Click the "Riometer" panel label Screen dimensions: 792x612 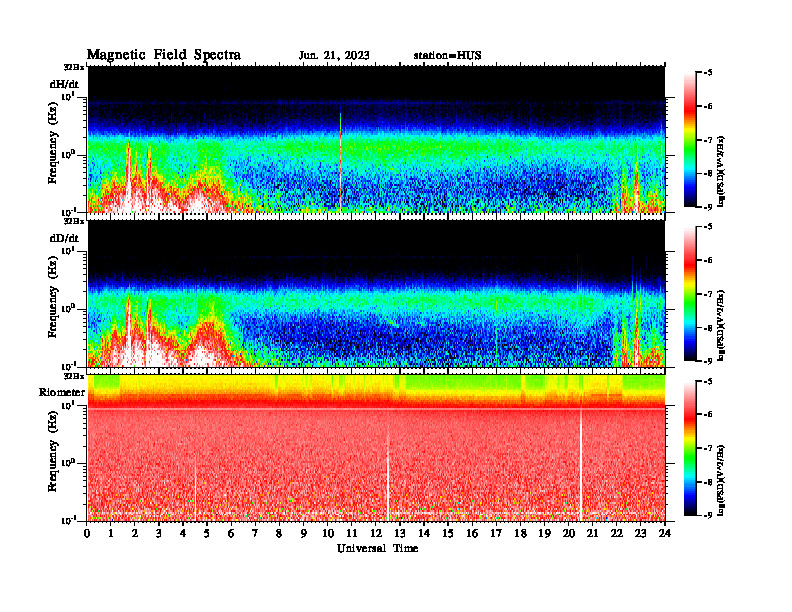(x=62, y=392)
